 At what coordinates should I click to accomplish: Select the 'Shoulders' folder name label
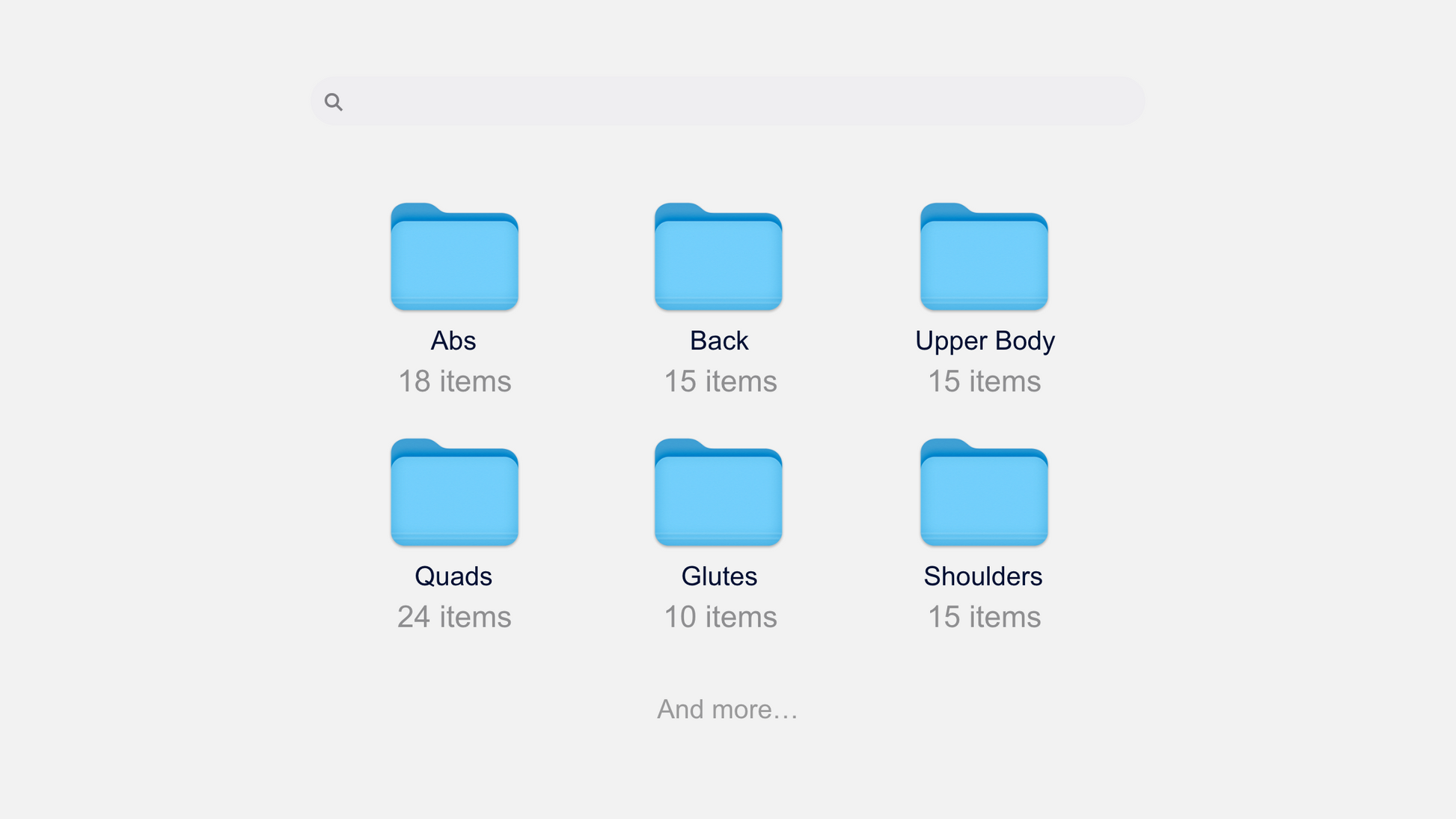click(983, 576)
